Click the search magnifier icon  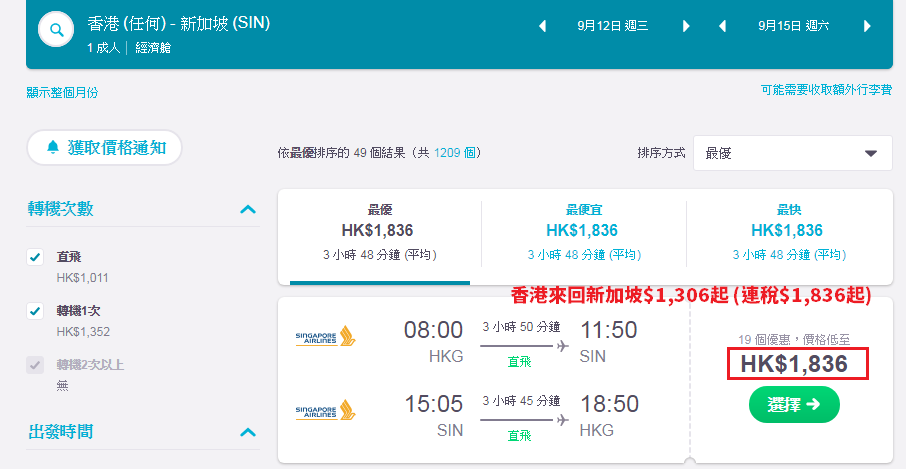point(56,29)
